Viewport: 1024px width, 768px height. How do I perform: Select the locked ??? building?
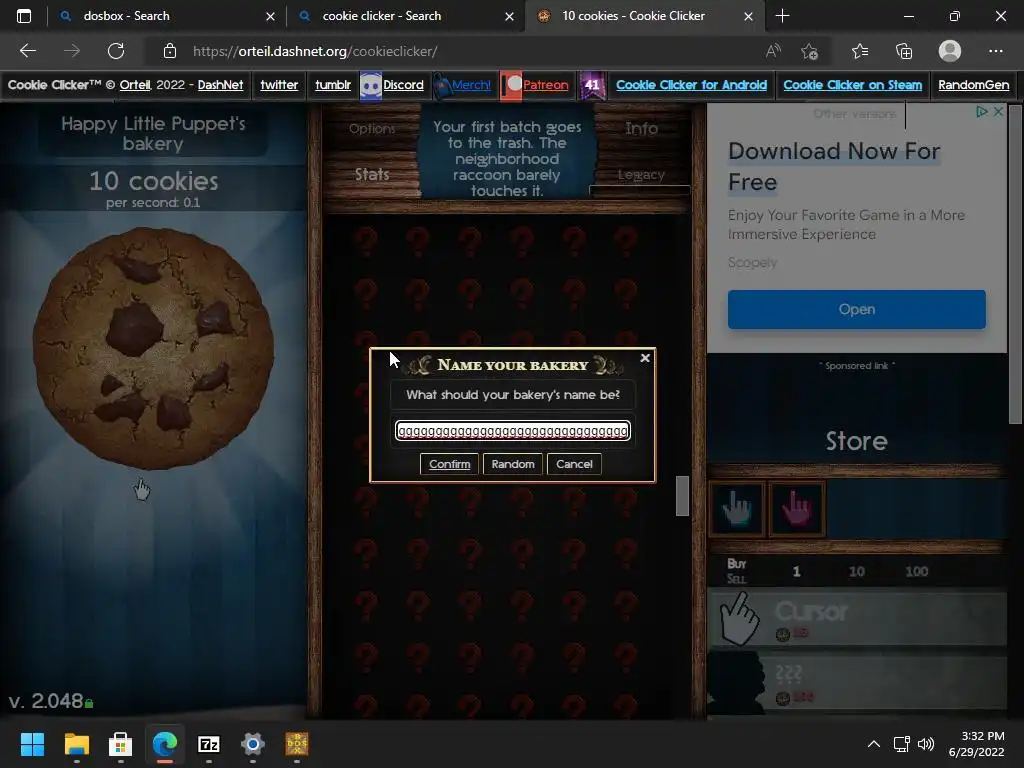coord(857,682)
